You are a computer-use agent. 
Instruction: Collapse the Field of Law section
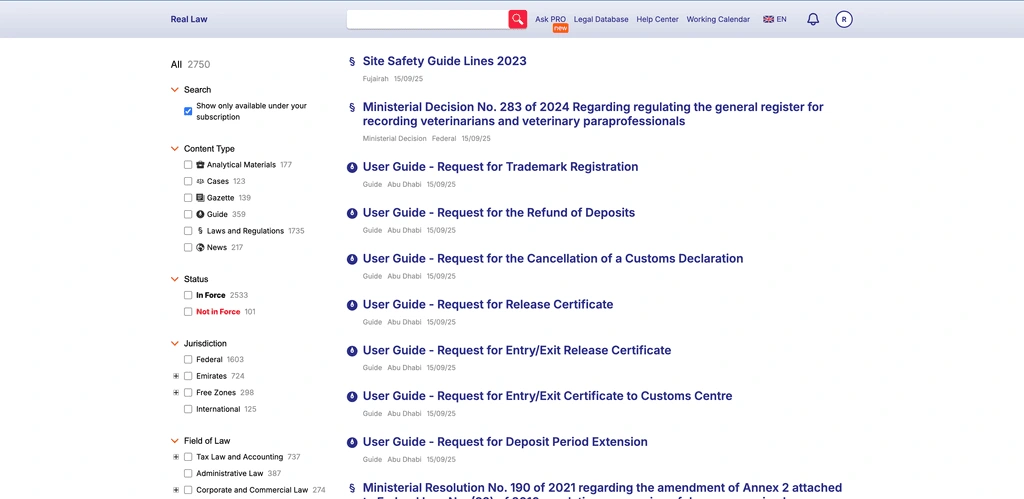(x=174, y=441)
